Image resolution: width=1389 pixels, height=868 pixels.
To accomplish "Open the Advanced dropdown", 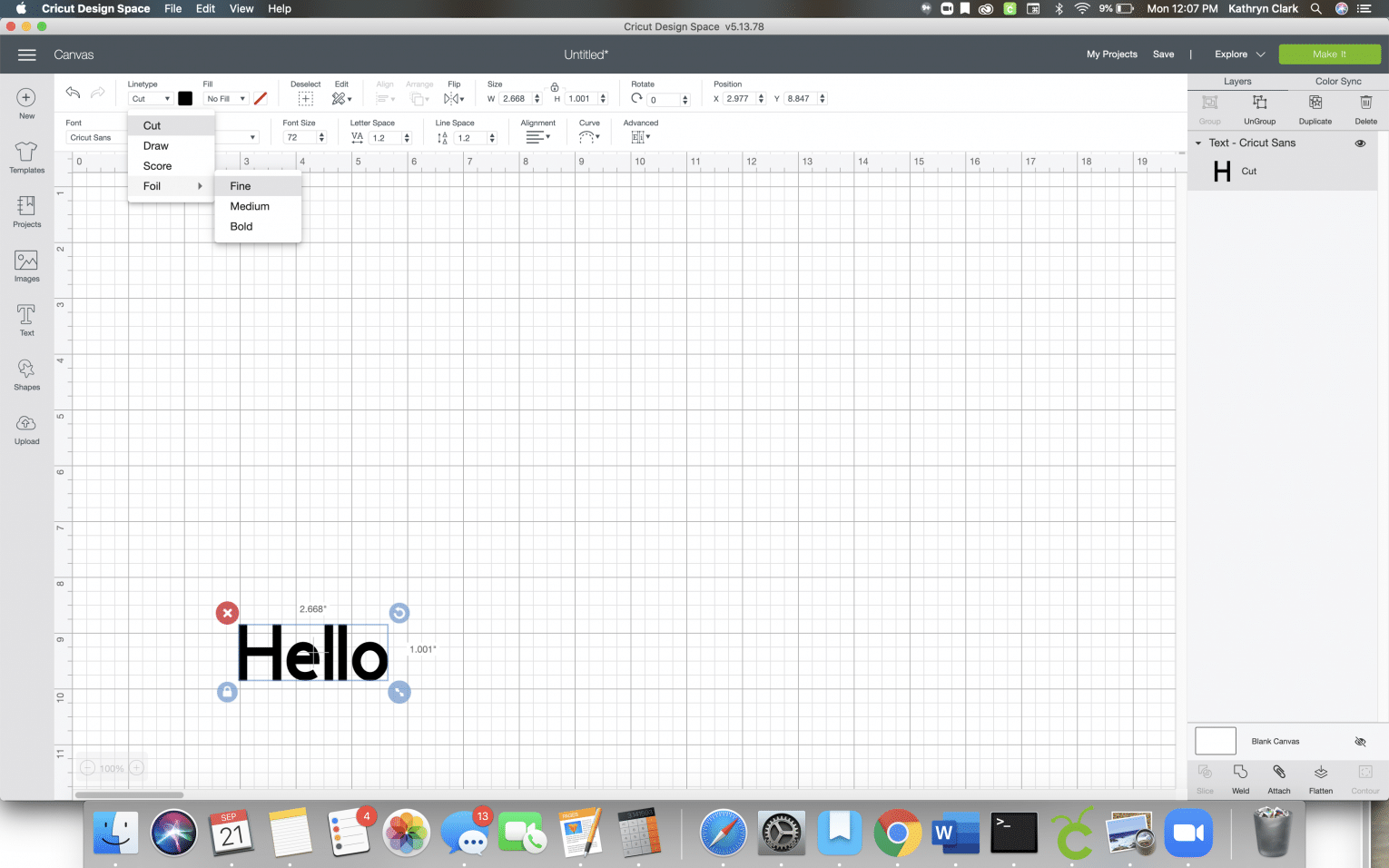I will [641, 137].
